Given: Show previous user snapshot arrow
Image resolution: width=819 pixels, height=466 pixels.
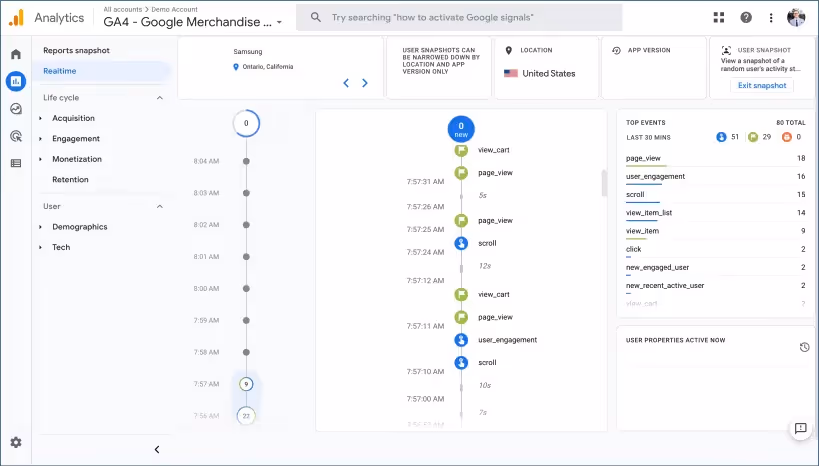Looking at the screenshot, I should pos(346,83).
